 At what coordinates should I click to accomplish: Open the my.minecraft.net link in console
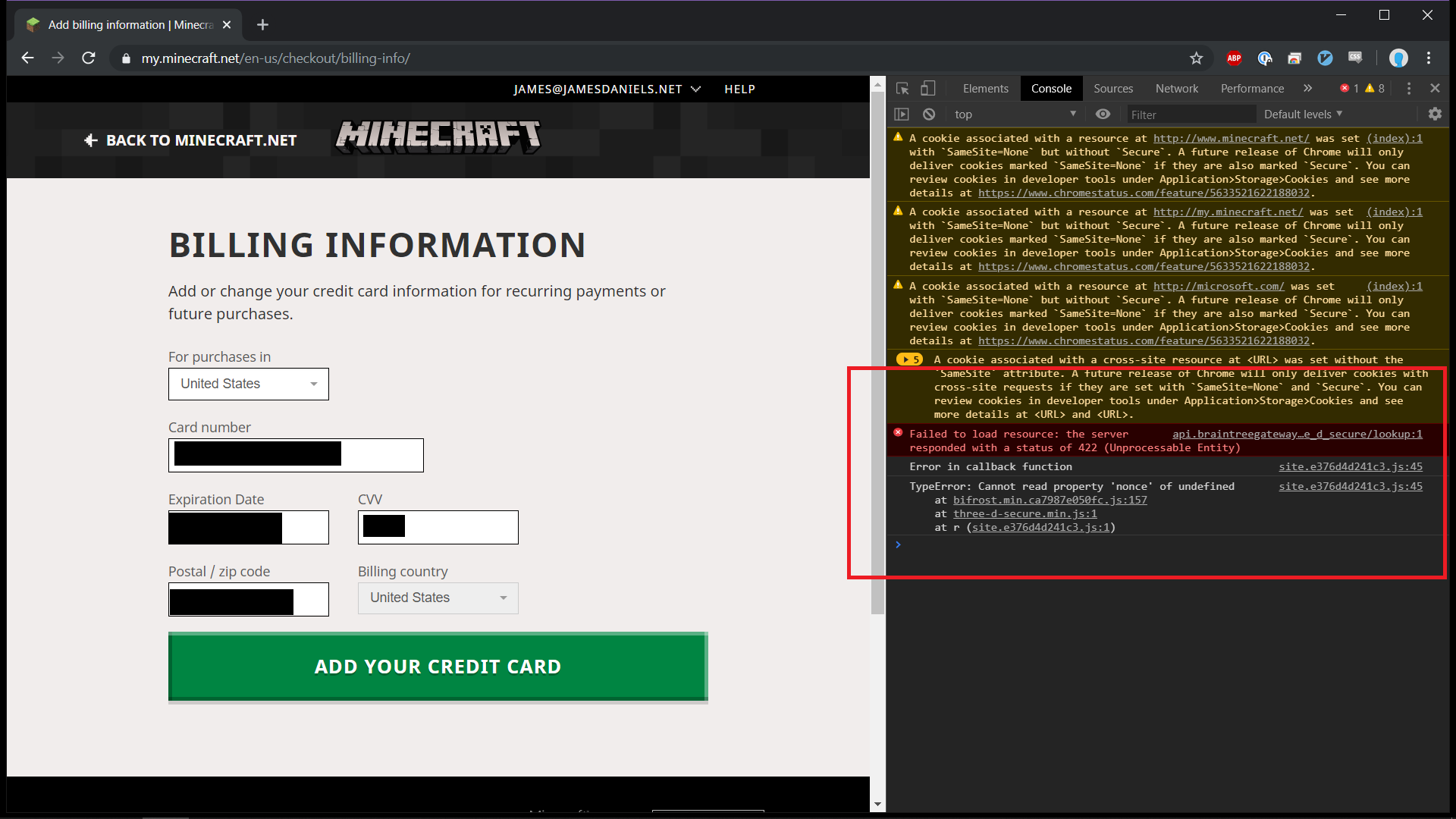[x=1228, y=212]
